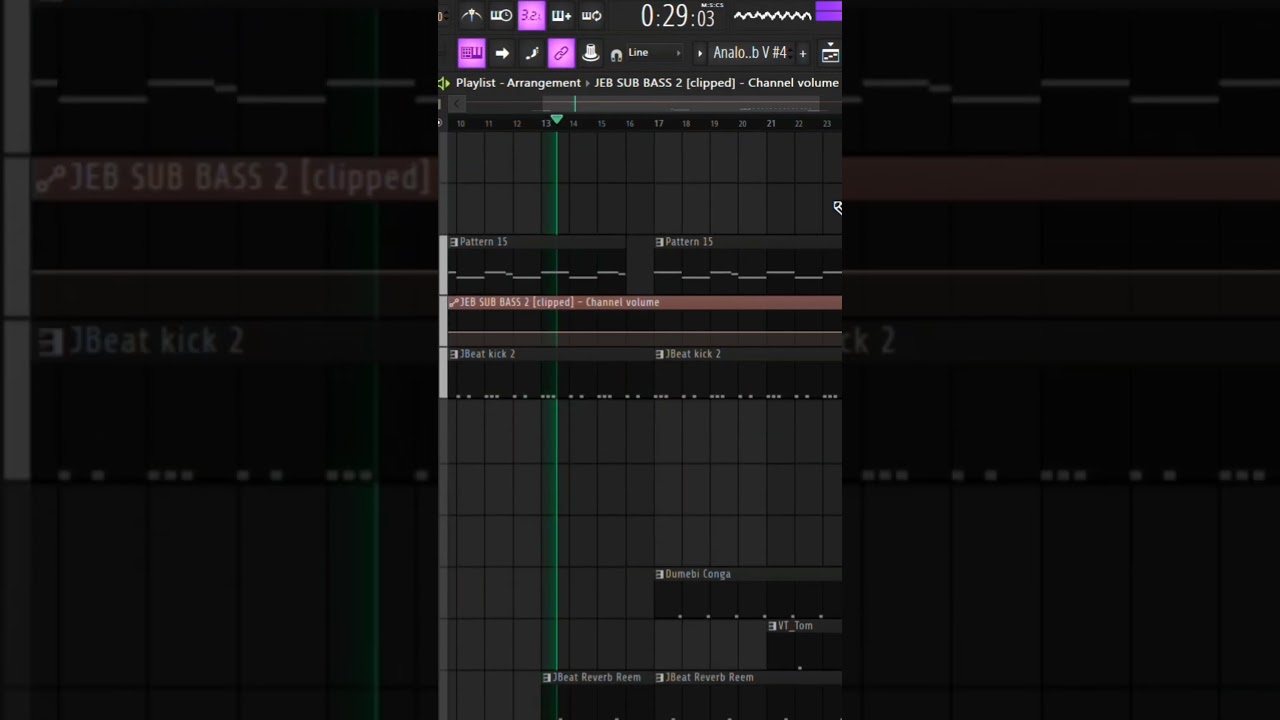Select the Dumebi Conga clip title

tap(698, 574)
